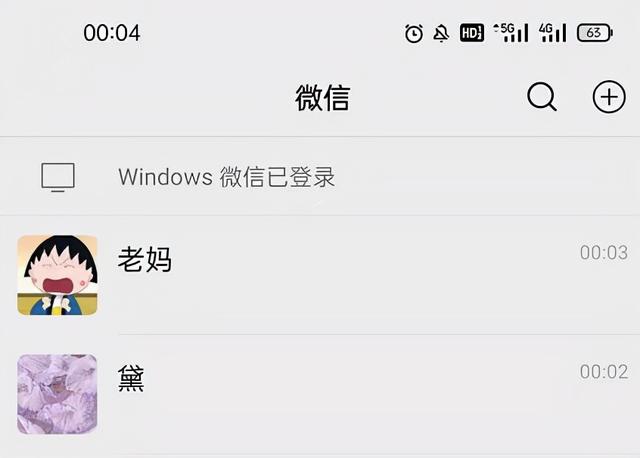Tap the 4G signal strength icon
Viewport: 640px width, 458px height.
pyautogui.click(x=552, y=33)
